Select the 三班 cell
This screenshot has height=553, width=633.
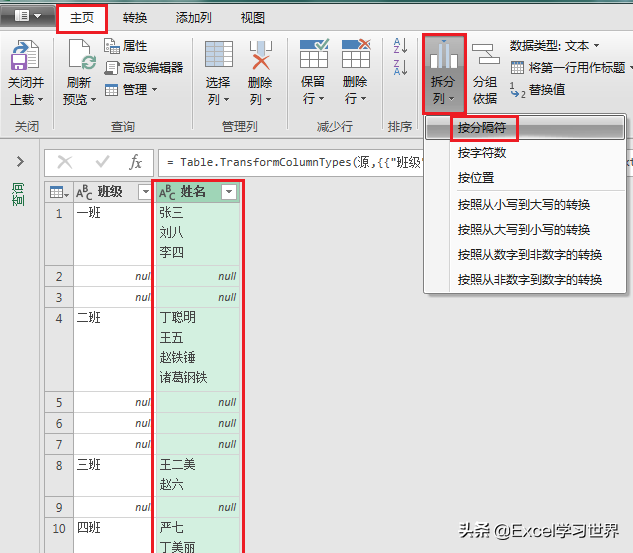(113, 475)
